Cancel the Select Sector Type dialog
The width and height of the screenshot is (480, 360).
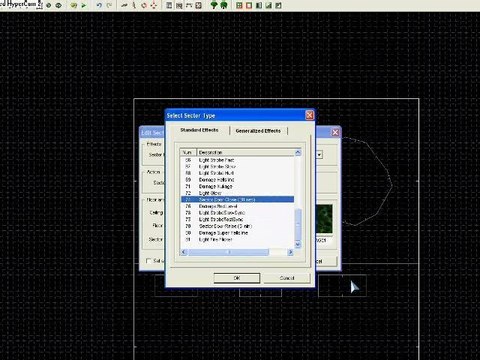(287, 278)
